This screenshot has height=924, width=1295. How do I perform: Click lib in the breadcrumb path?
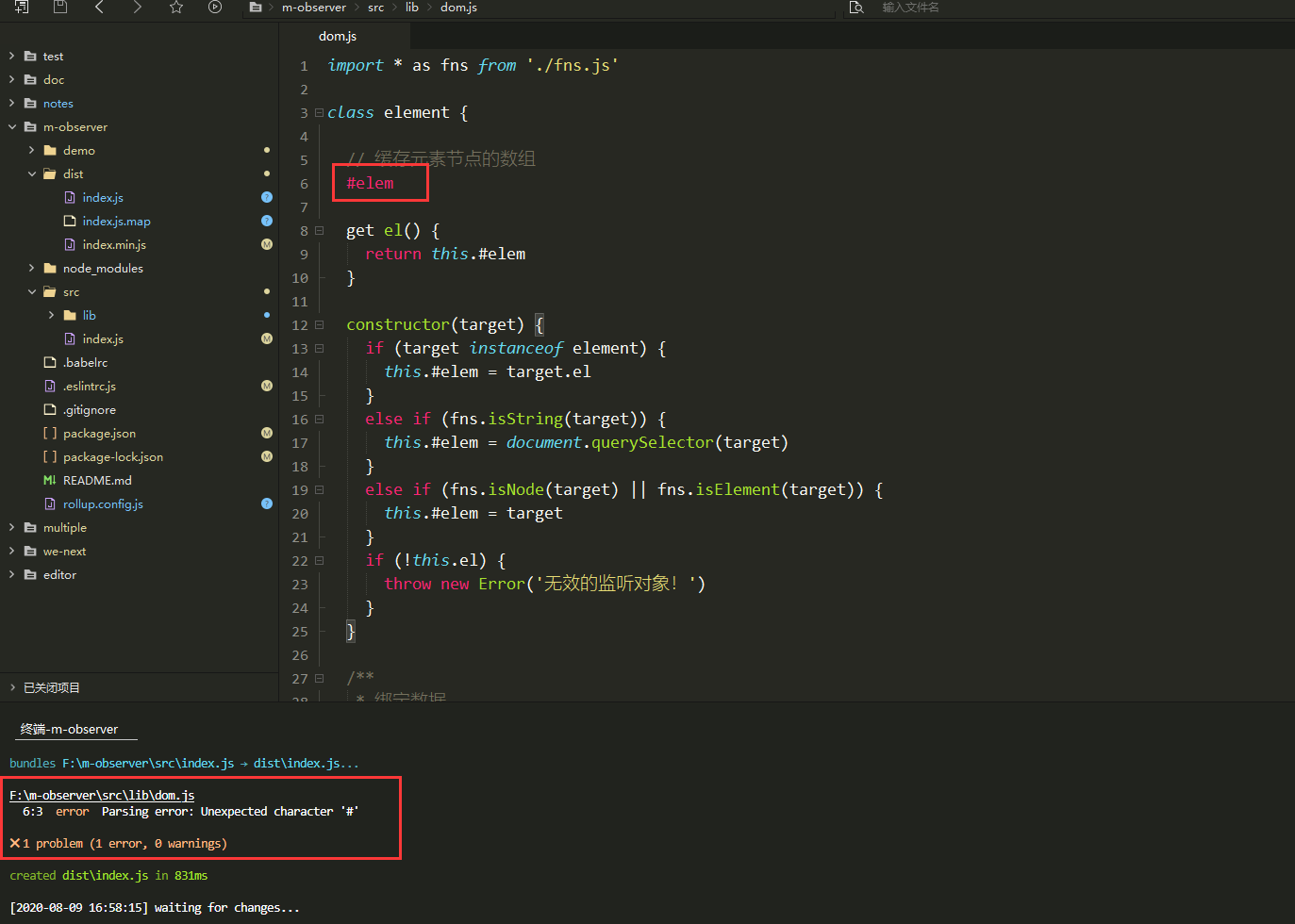click(412, 7)
